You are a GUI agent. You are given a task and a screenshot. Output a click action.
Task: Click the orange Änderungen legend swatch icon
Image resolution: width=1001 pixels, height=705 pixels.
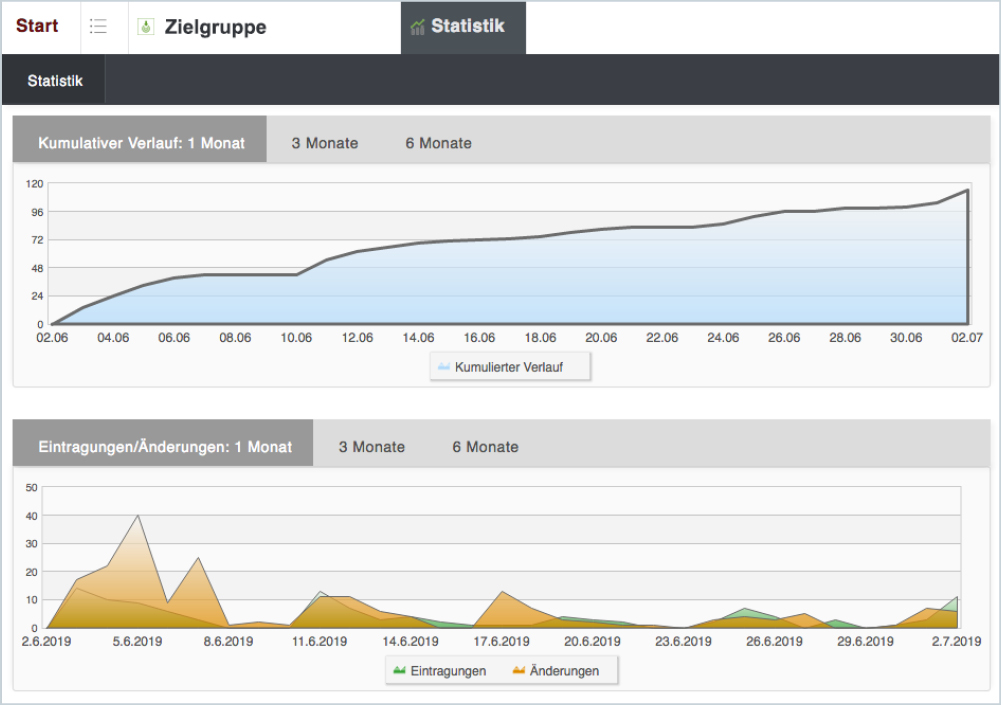[x=518, y=671]
